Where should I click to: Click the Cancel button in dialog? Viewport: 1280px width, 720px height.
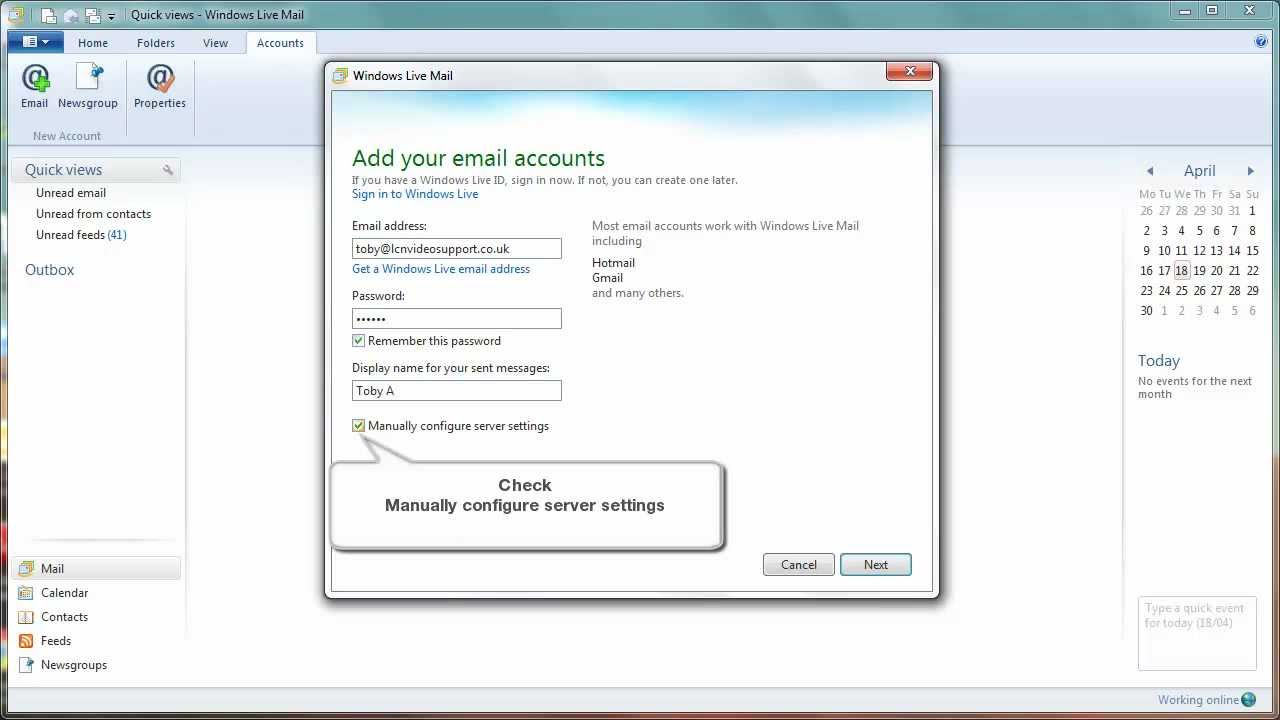[x=799, y=565]
